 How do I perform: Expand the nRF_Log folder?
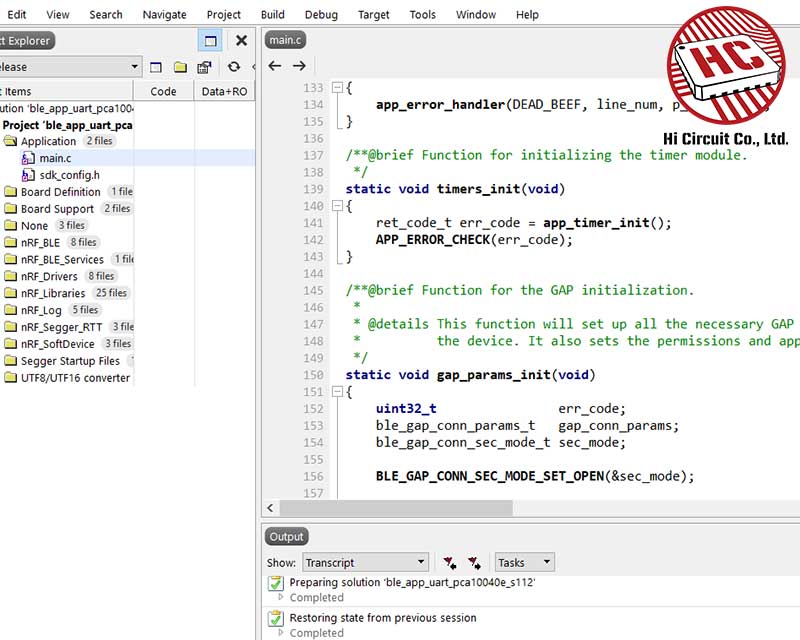point(10,310)
